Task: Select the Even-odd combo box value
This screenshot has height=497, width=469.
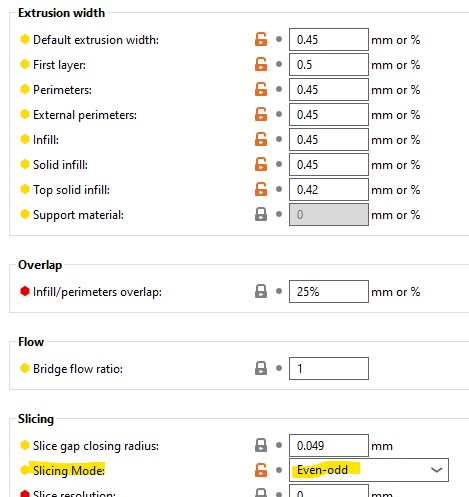Action: (369, 470)
